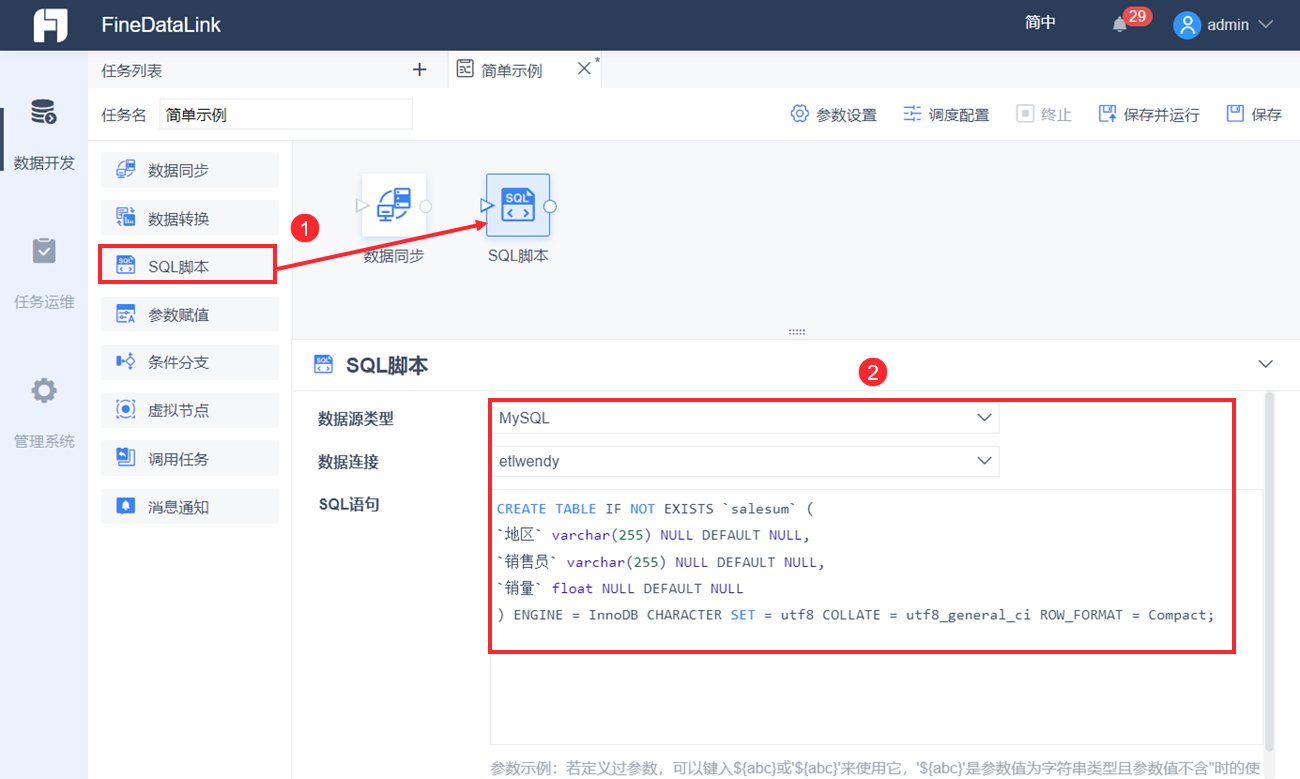
Task: Click the 保存 button label
Action: [1266, 115]
